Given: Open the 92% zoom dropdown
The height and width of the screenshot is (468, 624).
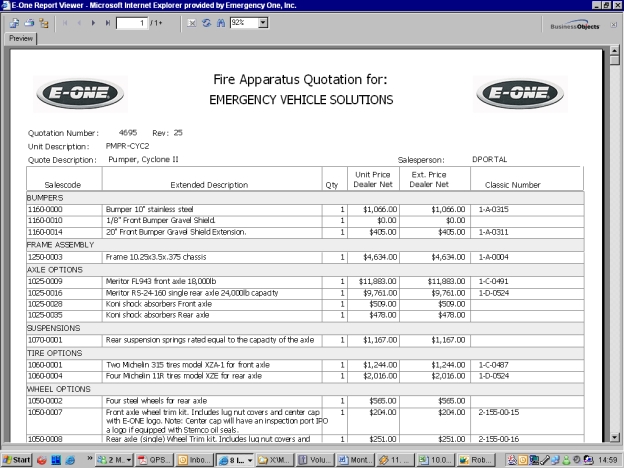Looking at the screenshot, I should [263, 23].
